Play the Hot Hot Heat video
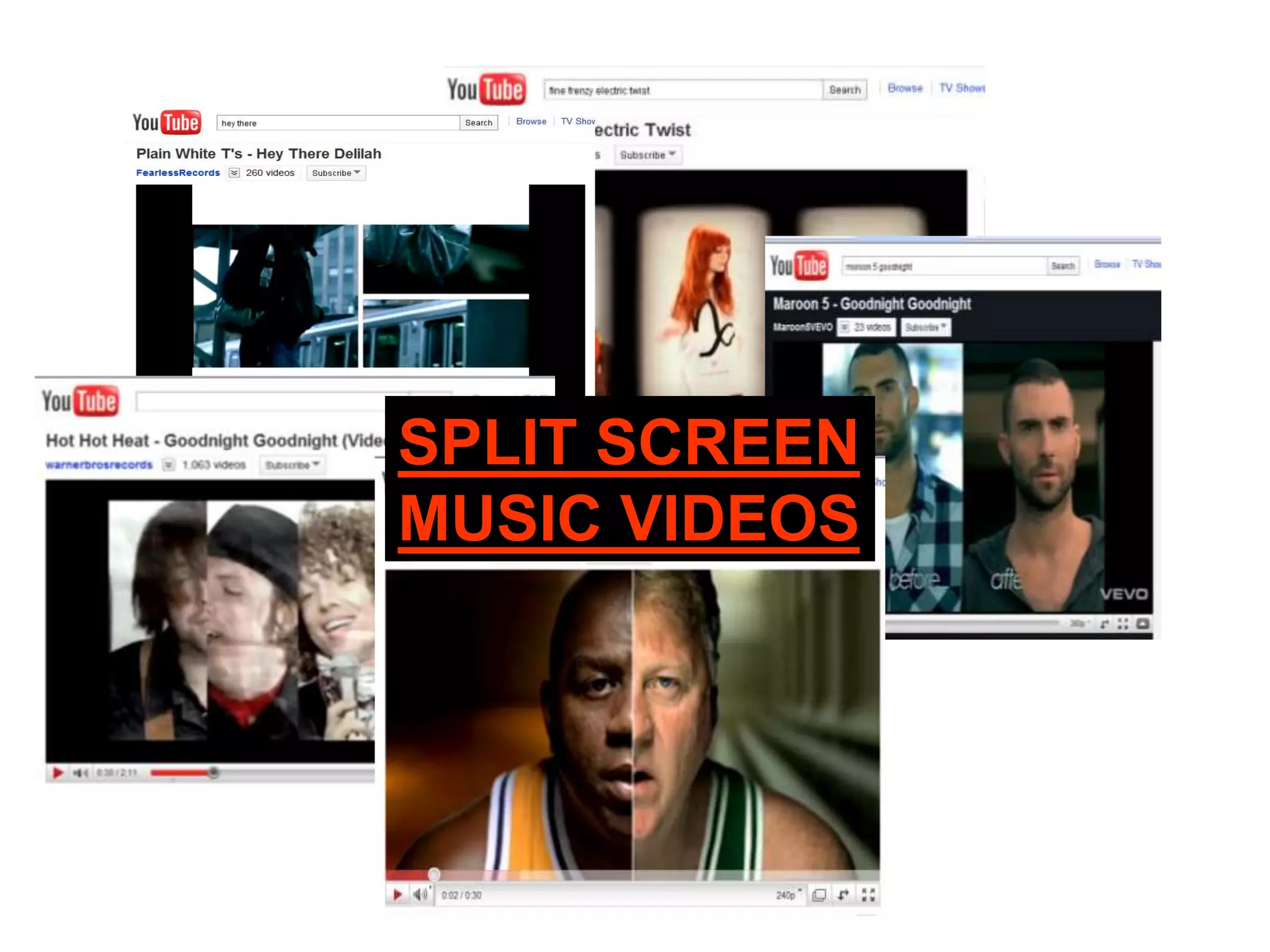 click(58, 773)
